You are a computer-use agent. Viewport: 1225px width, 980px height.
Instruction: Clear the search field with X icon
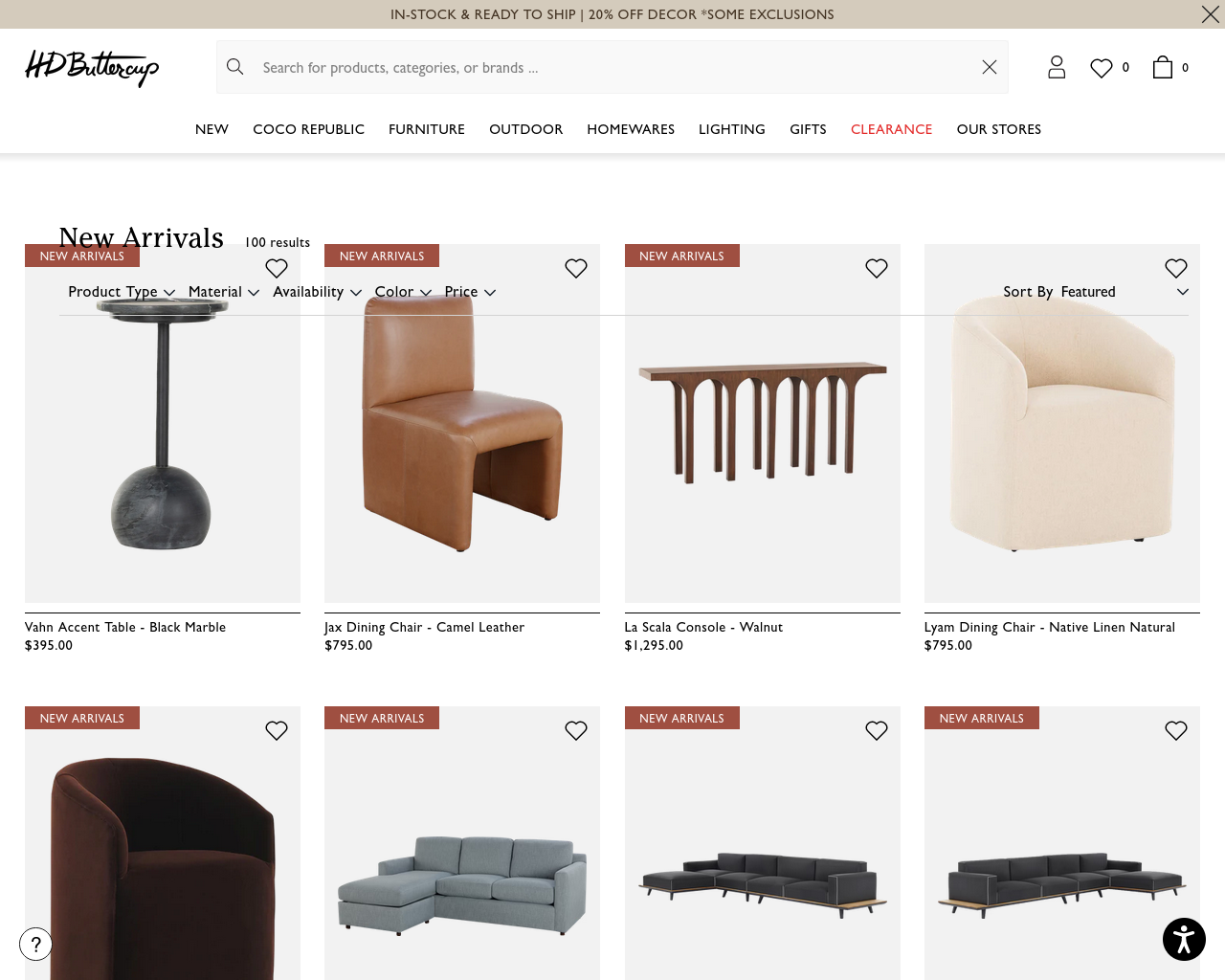coord(990,67)
